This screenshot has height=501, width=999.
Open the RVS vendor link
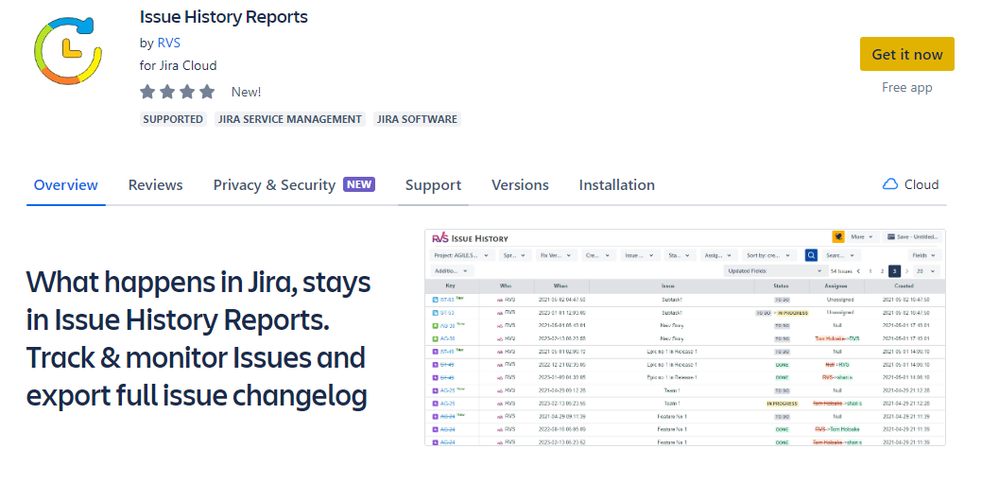coord(169,43)
